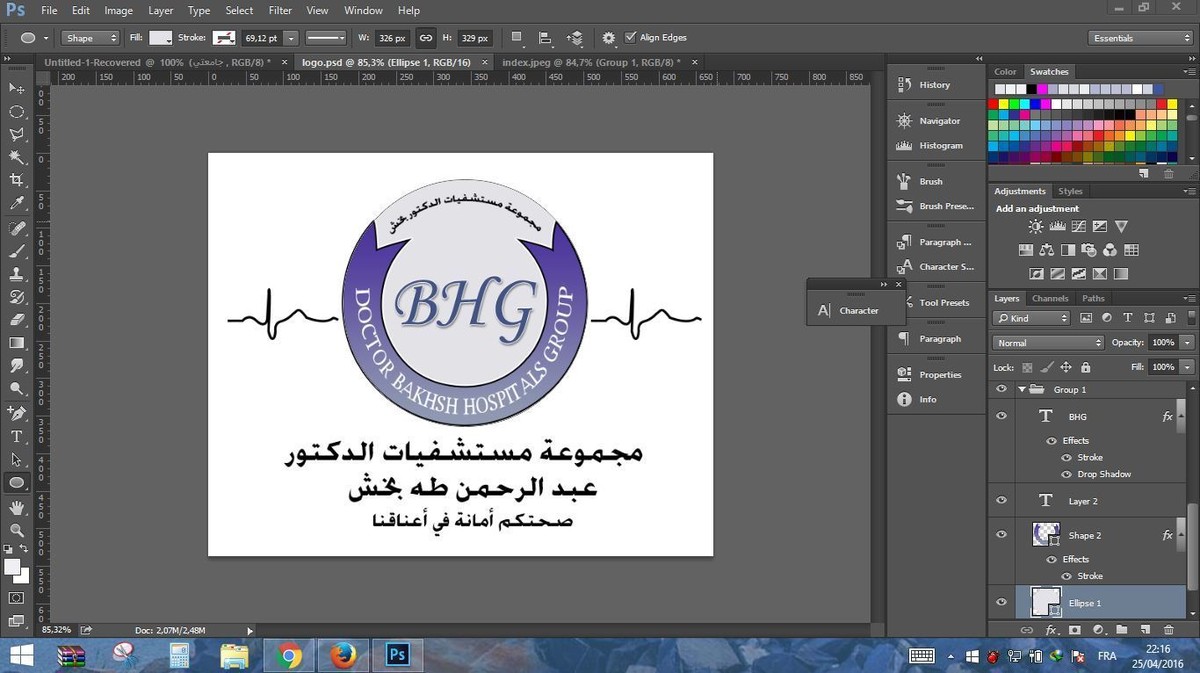Open the Normal blend mode dropdown
The image size is (1200, 673).
tap(1048, 342)
